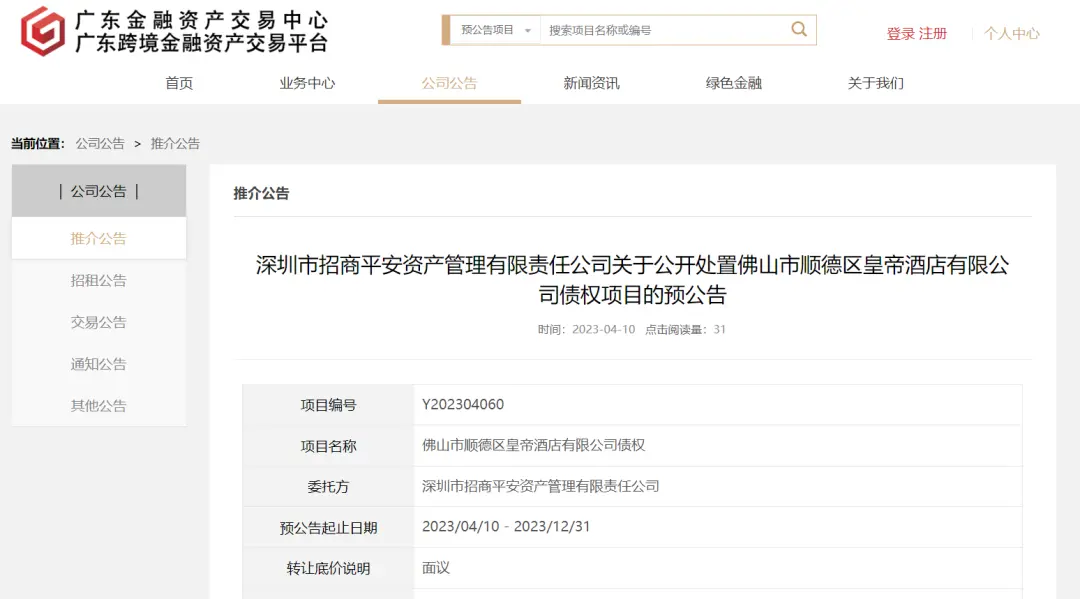1080x599 pixels.
Task: Click the 广东金融资产交易中心 site title
Action: 201,19
